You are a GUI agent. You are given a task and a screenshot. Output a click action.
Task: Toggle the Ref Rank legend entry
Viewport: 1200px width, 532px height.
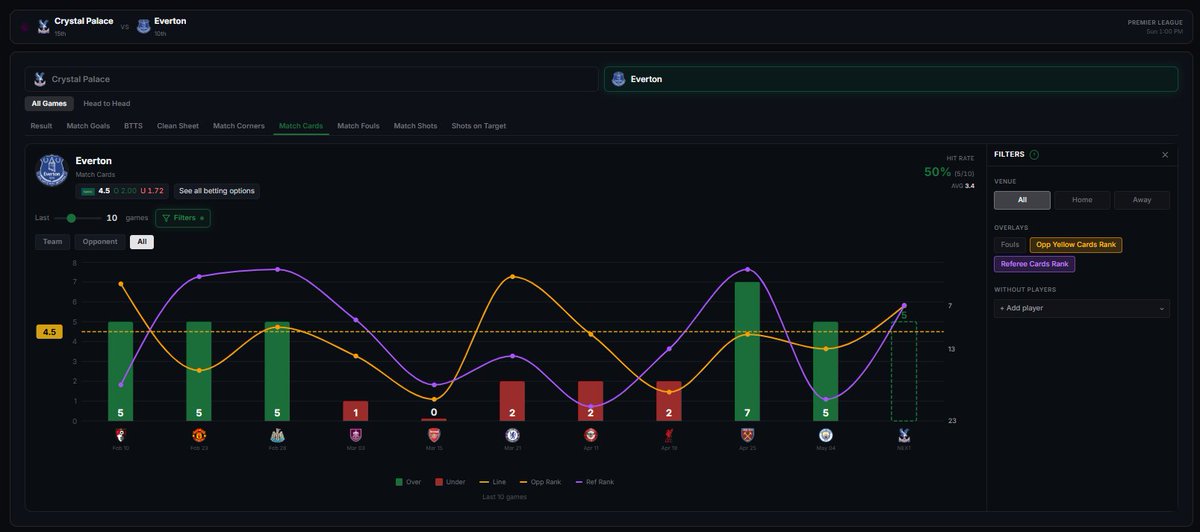[x=595, y=482]
